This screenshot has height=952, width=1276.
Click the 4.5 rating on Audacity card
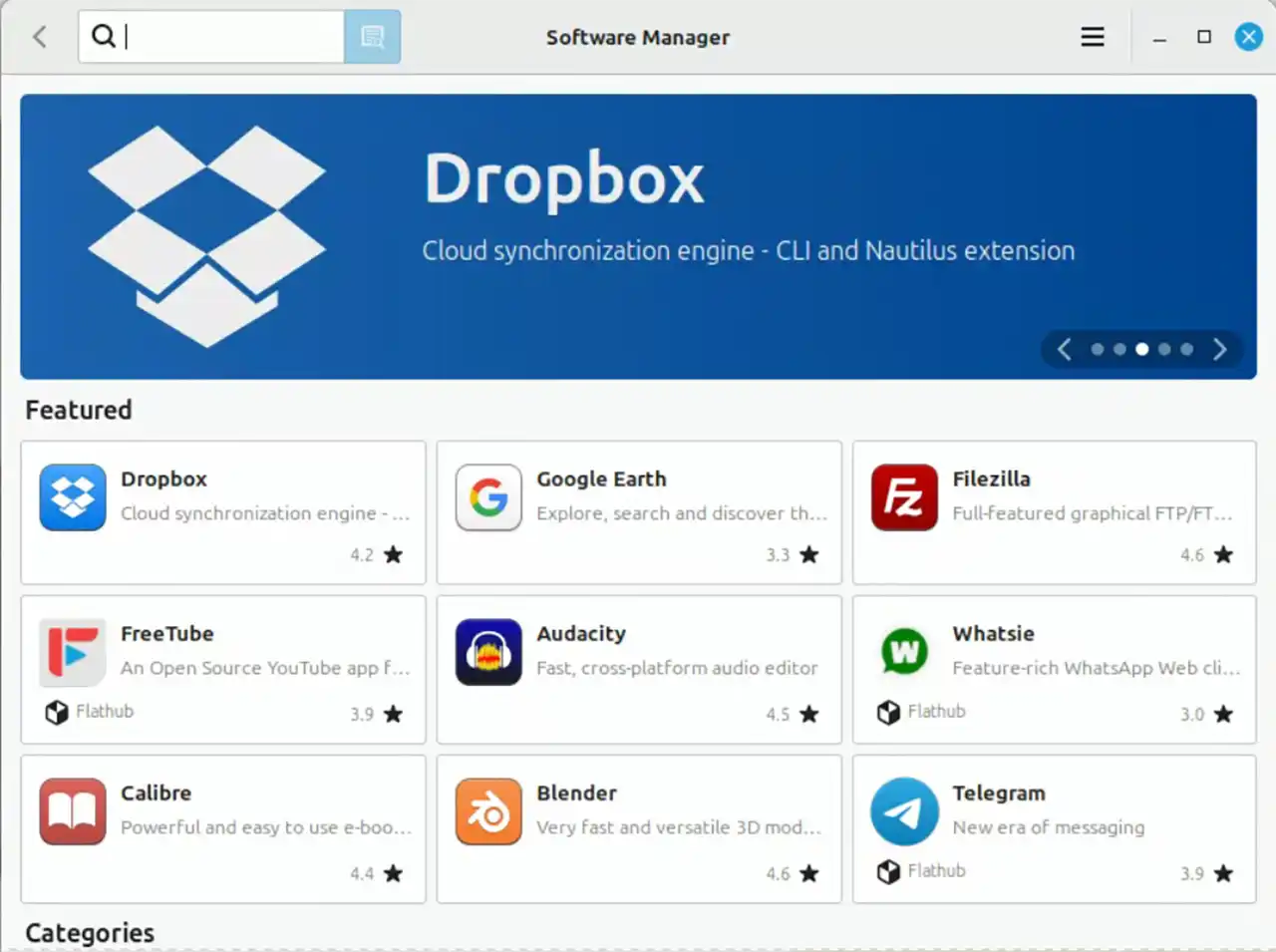click(778, 715)
